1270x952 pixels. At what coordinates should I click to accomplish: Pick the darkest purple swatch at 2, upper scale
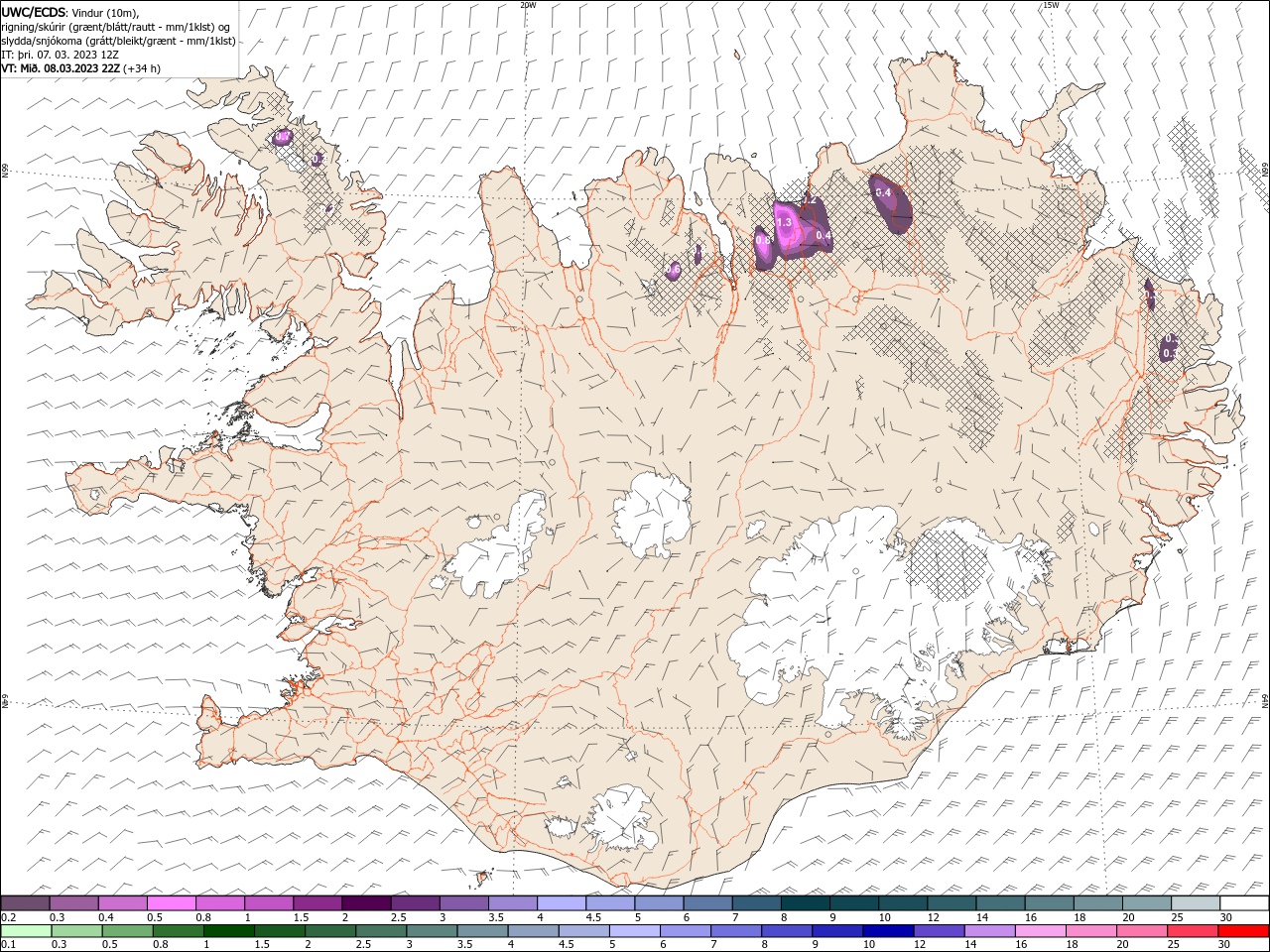pyautogui.click(x=366, y=903)
